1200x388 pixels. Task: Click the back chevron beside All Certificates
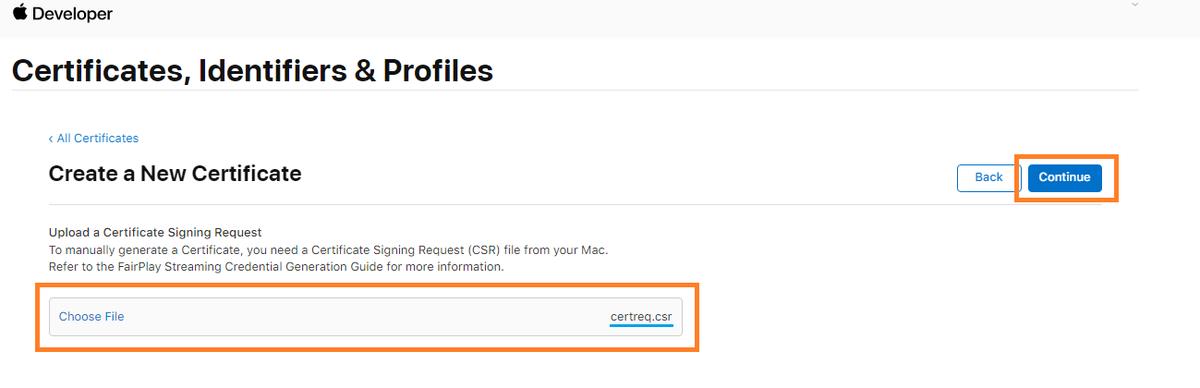coord(51,139)
